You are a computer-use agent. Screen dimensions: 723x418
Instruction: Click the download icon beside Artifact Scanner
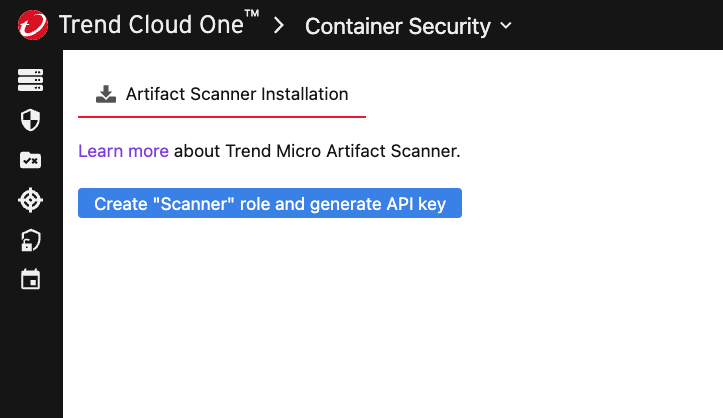click(105, 94)
